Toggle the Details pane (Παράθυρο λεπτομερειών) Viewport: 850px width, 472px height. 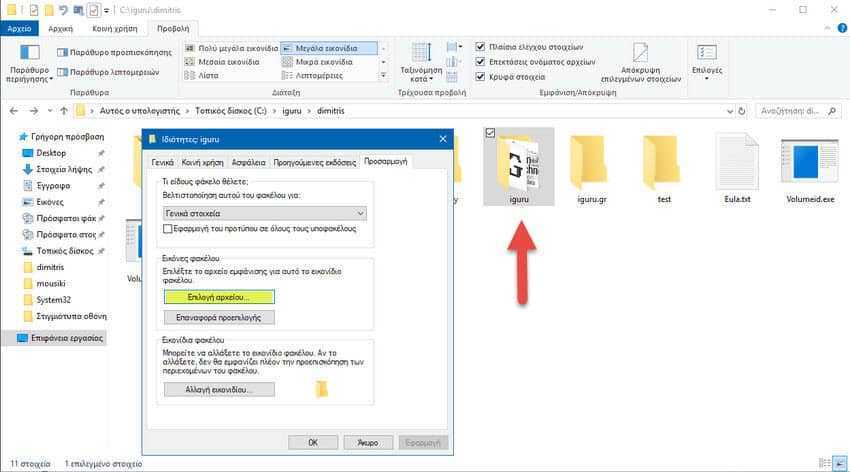(108, 72)
